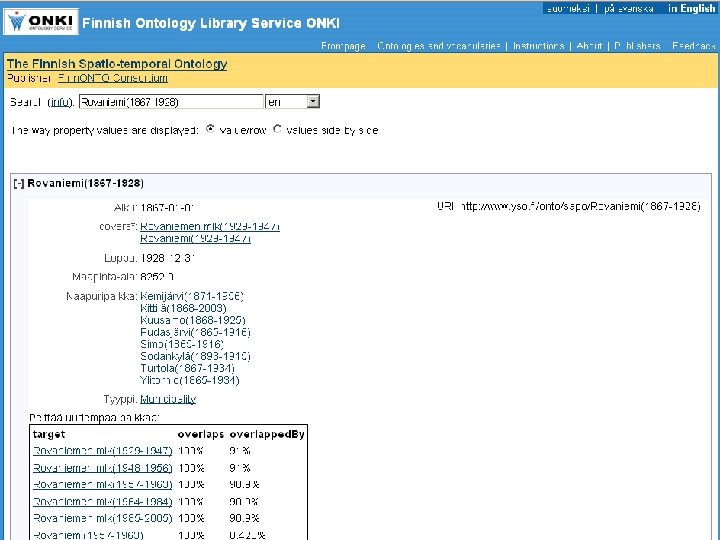
Task: Click the Maapinta-ala value
Action: [157, 277]
